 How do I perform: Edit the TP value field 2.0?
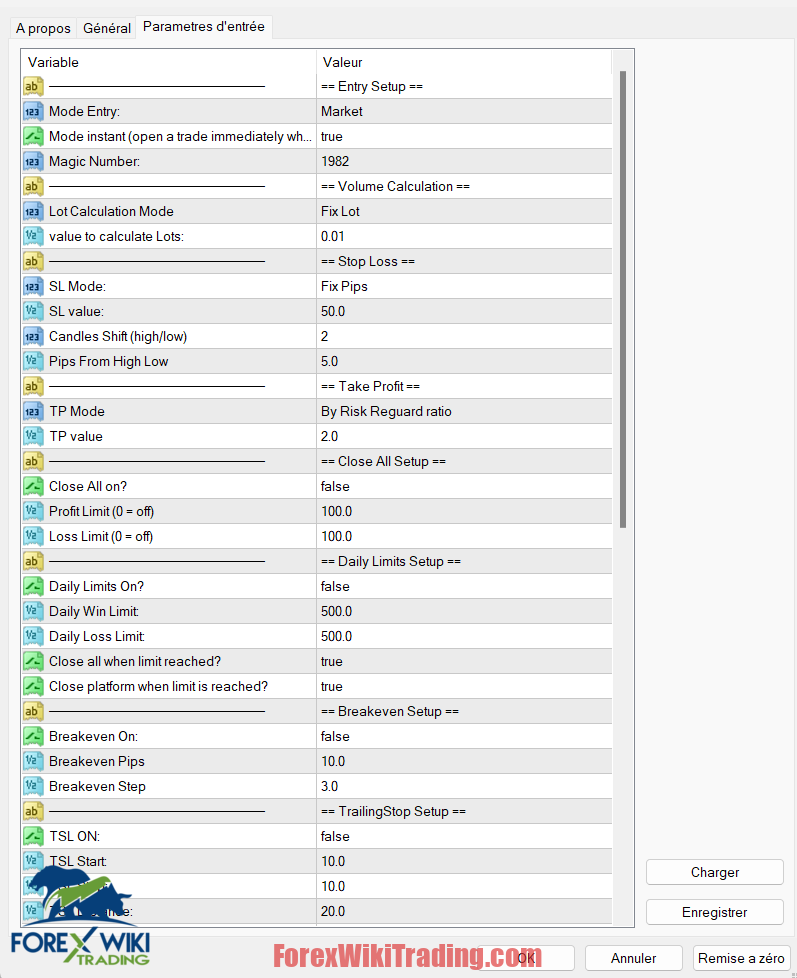[465, 437]
